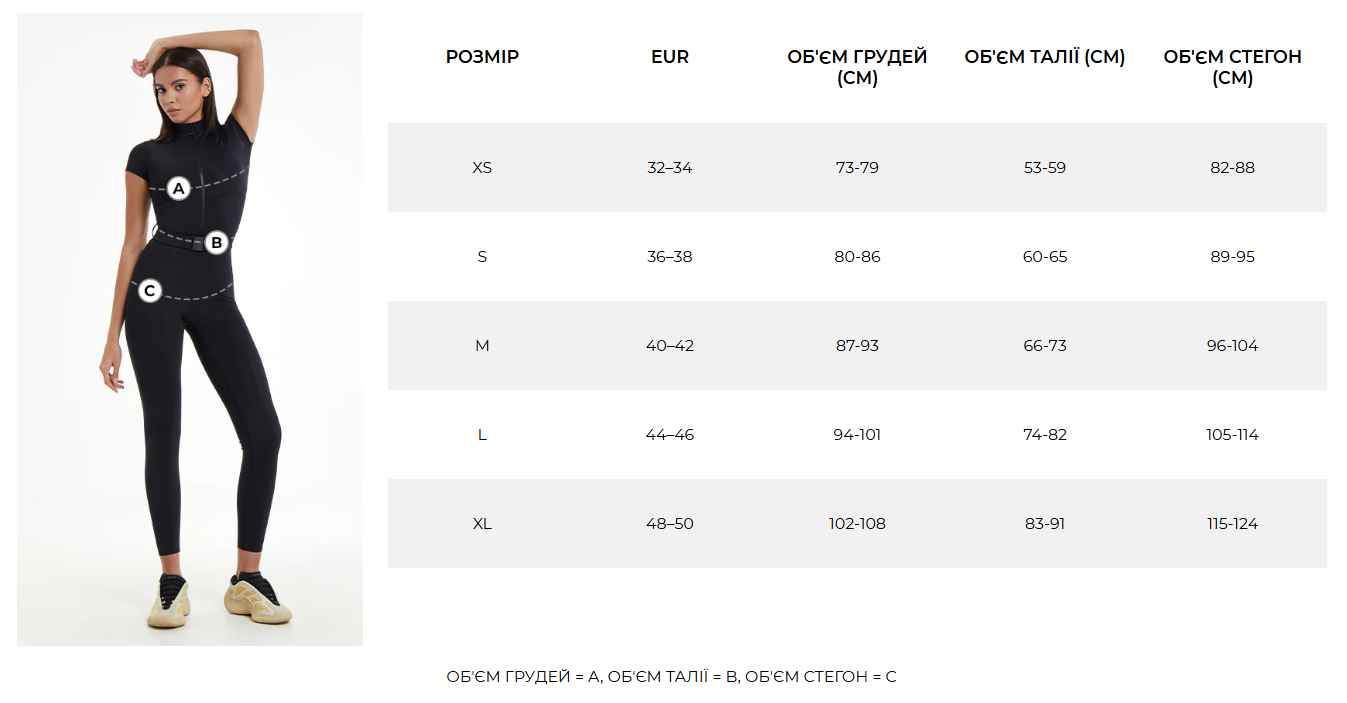The width and height of the screenshot is (1347, 703).
Task: Click the A chest marker on the model
Action: tap(178, 187)
